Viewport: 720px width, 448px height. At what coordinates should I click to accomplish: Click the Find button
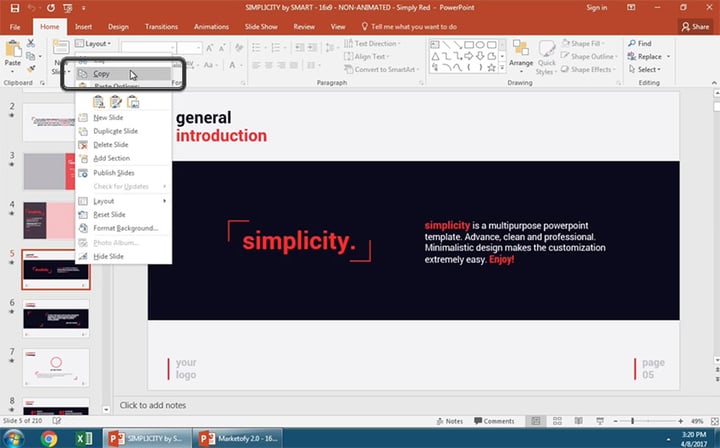click(640, 43)
